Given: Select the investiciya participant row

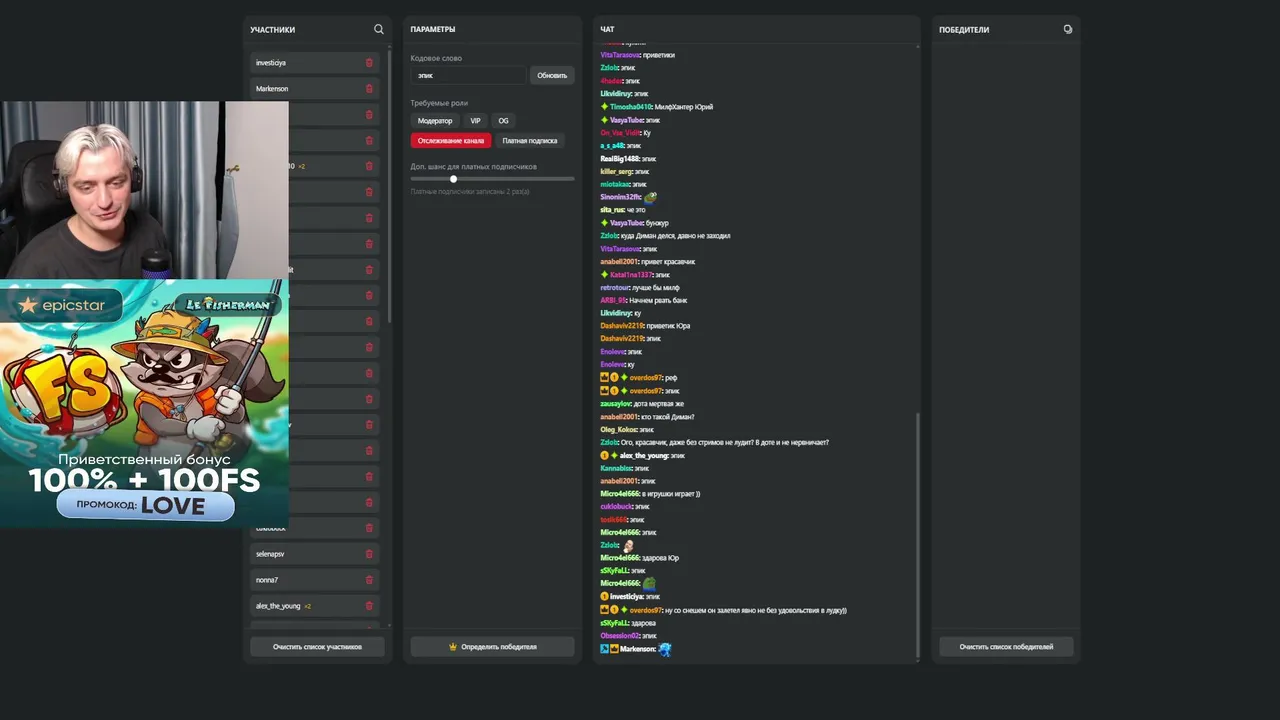Looking at the screenshot, I should point(315,62).
